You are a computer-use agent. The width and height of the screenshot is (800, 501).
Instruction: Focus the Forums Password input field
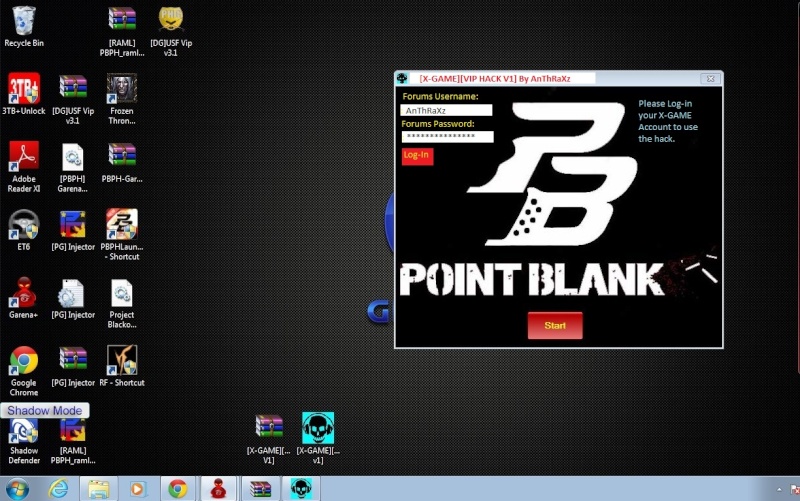[447, 136]
